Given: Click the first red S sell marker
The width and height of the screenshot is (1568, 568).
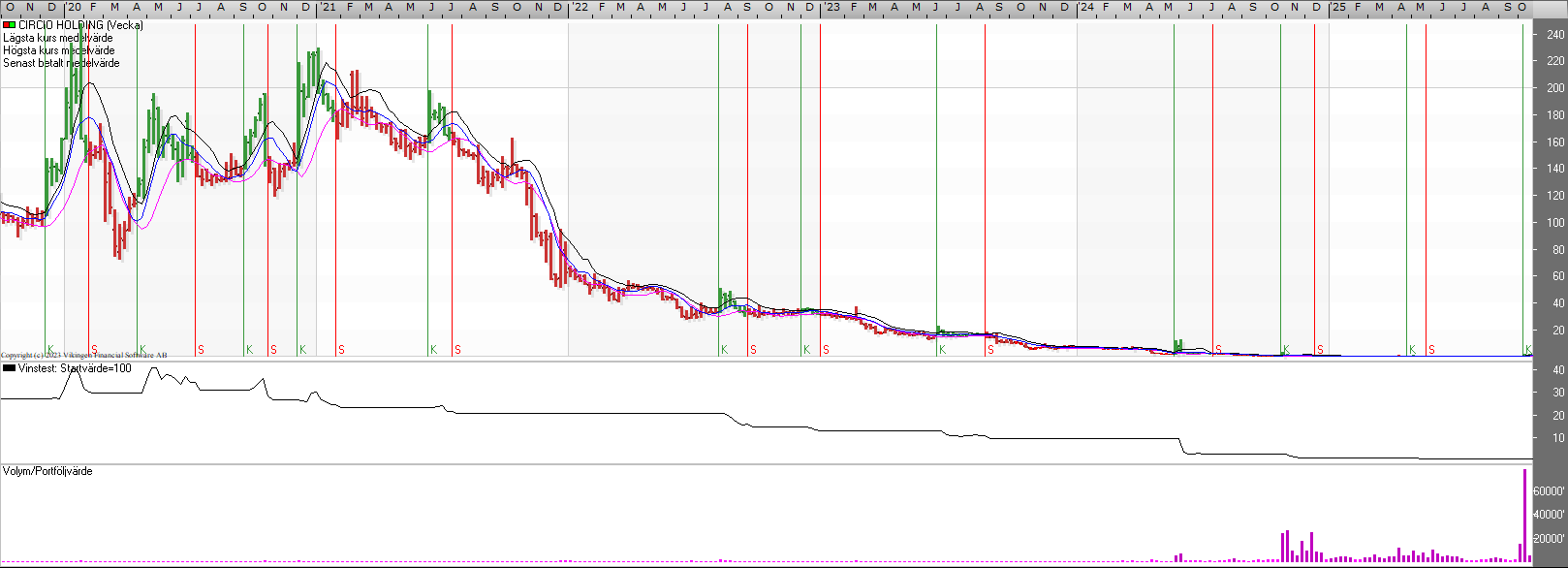Looking at the screenshot, I should [x=94, y=349].
